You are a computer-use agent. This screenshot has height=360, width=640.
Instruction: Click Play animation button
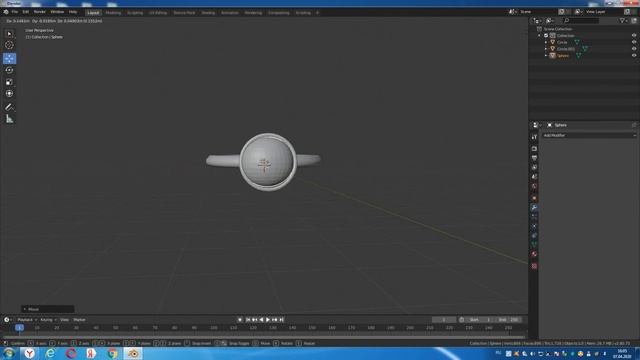point(268,320)
